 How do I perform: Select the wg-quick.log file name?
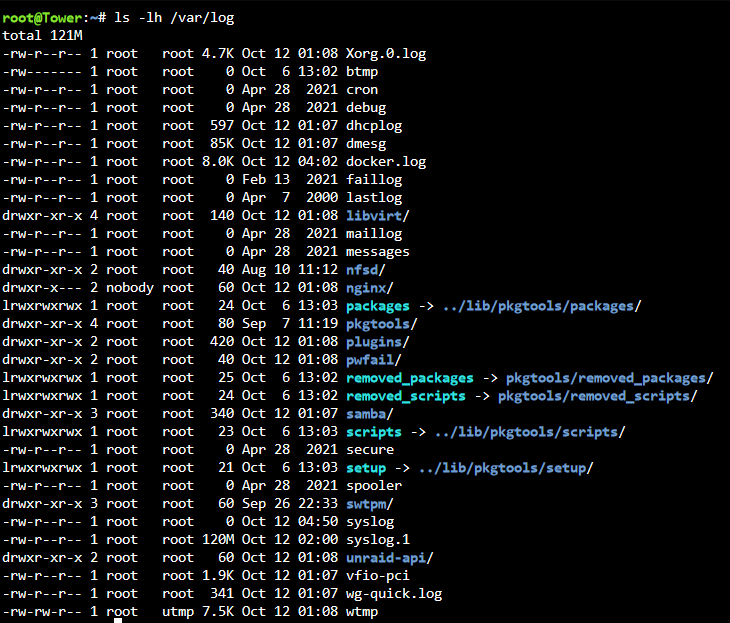(x=394, y=594)
